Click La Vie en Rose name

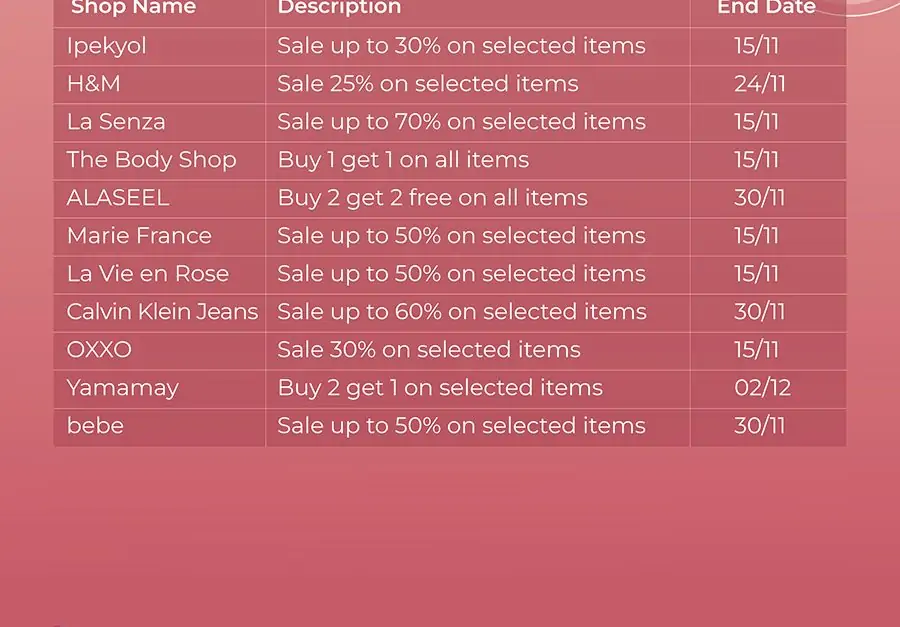[x=148, y=274]
